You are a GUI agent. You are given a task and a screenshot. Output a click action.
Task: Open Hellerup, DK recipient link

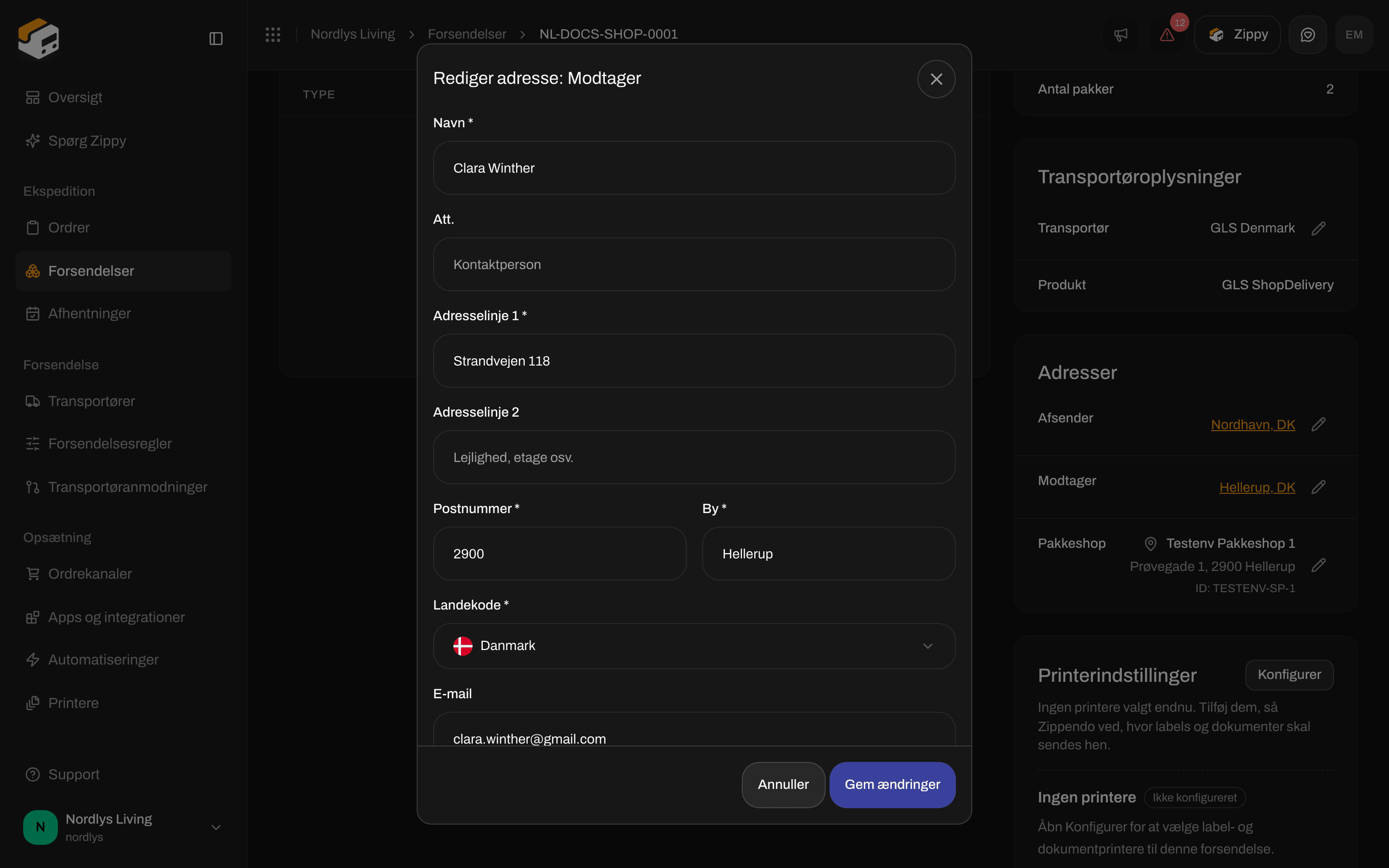click(x=1257, y=488)
